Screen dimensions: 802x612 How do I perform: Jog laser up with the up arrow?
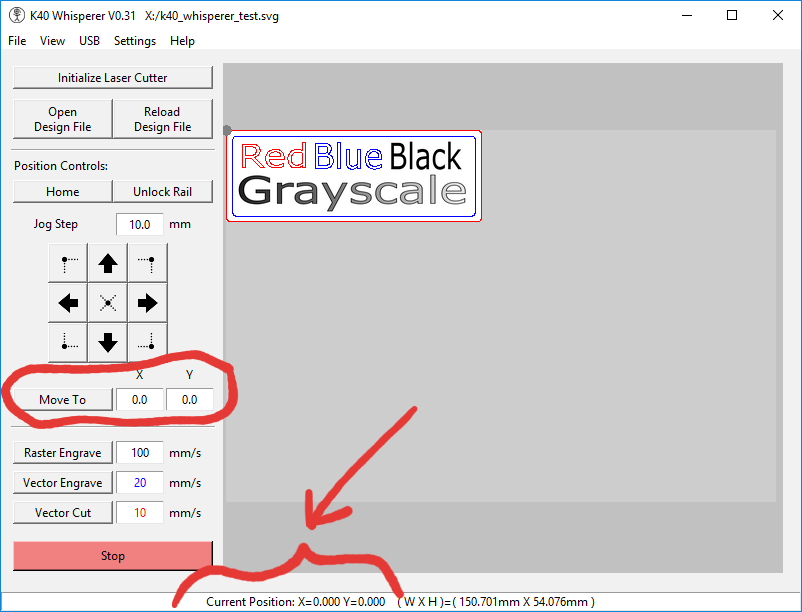[x=107, y=263]
